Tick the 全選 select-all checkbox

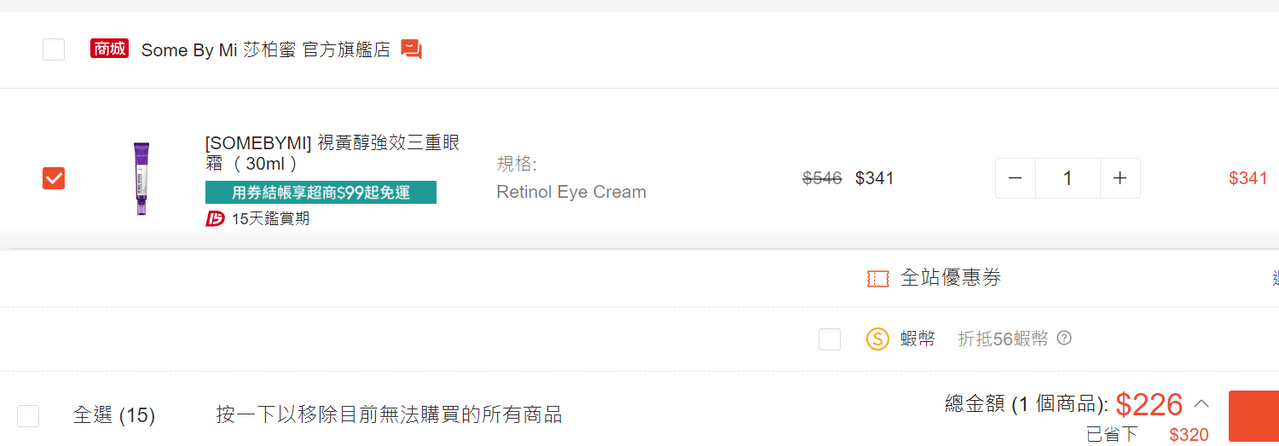click(28, 415)
